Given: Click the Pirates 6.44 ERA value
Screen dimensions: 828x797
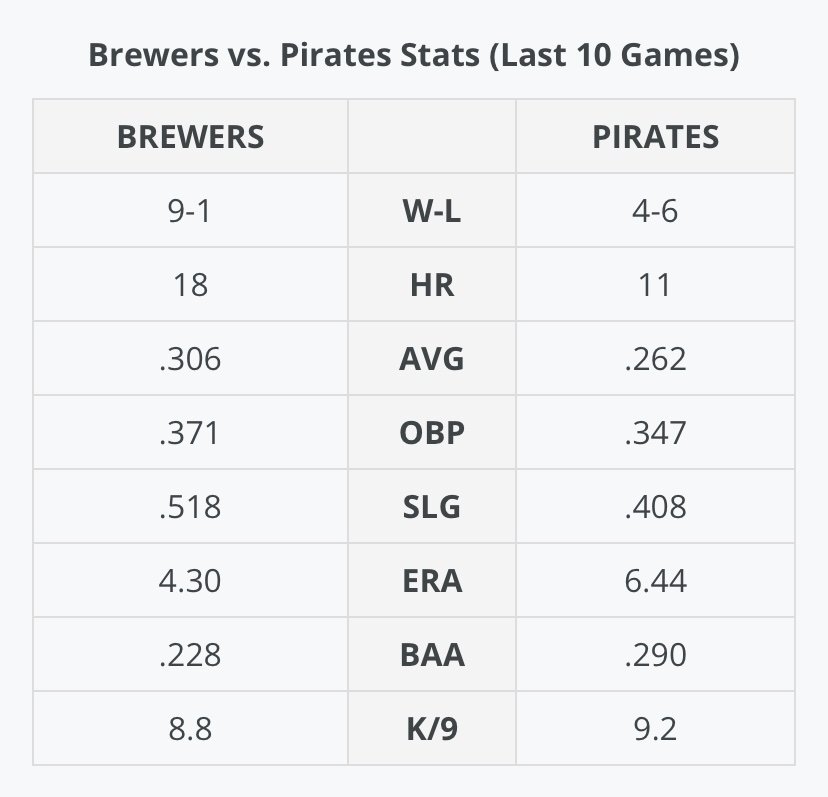Looking at the screenshot, I should point(655,580).
